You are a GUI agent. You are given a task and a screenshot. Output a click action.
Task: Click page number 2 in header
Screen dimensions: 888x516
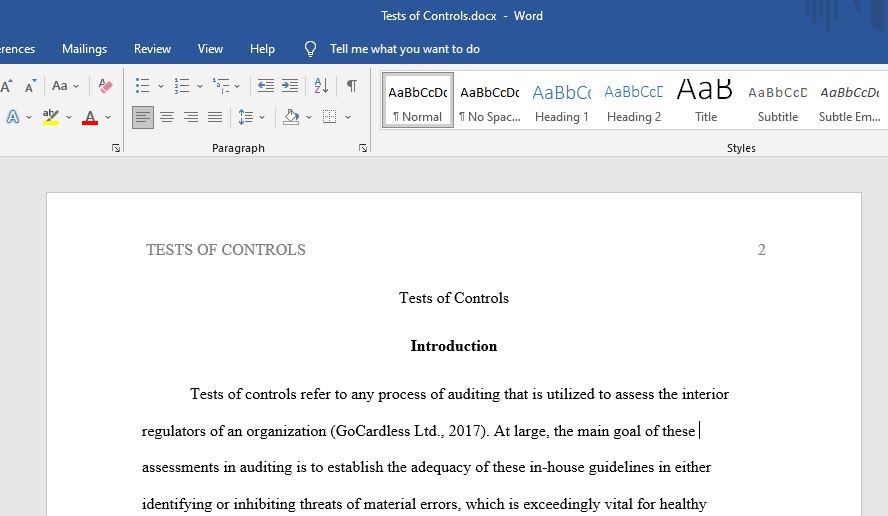(x=762, y=250)
